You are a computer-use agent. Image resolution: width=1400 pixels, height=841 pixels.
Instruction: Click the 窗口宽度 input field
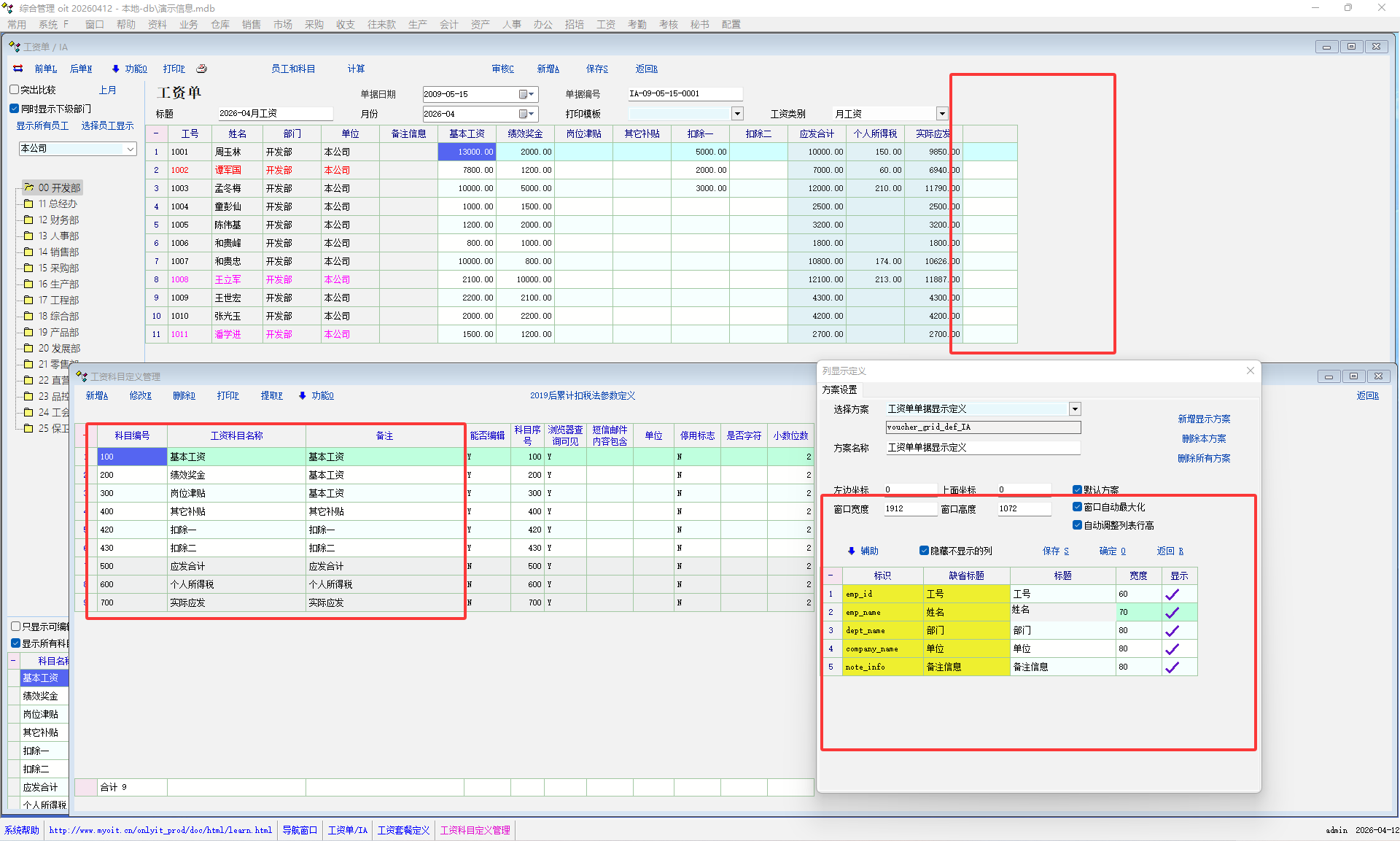pos(909,508)
